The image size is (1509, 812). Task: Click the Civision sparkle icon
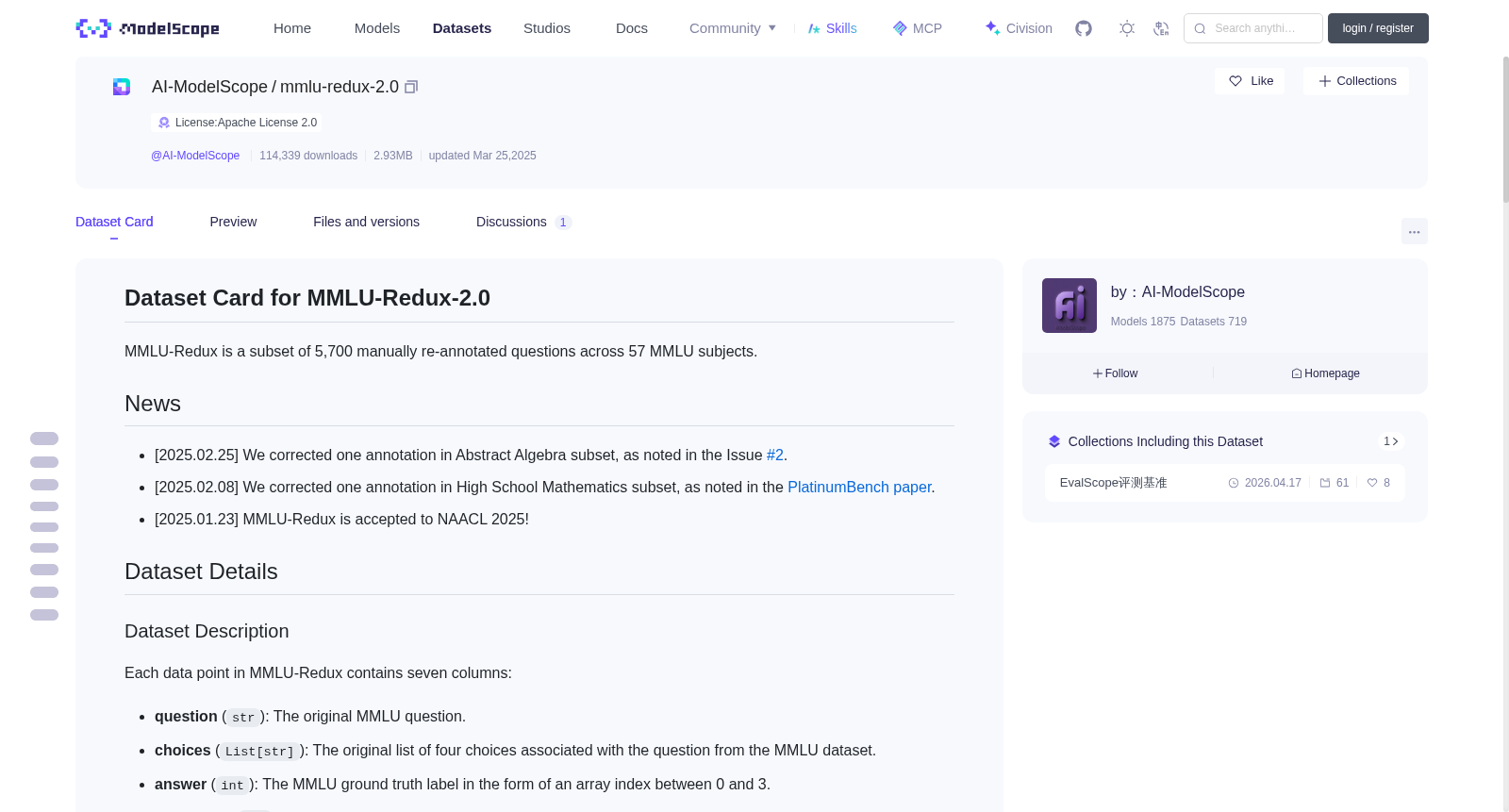tap(992, 28)
